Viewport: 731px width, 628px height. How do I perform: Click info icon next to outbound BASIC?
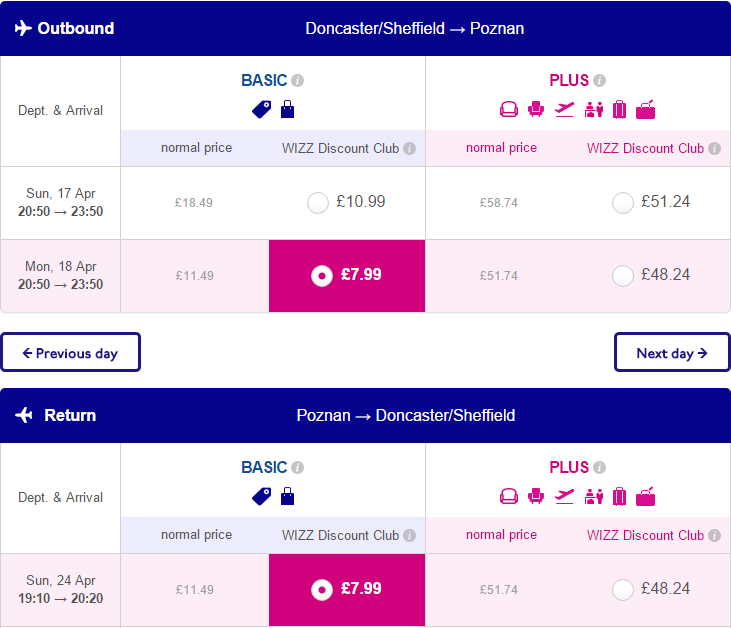[297, 81]
